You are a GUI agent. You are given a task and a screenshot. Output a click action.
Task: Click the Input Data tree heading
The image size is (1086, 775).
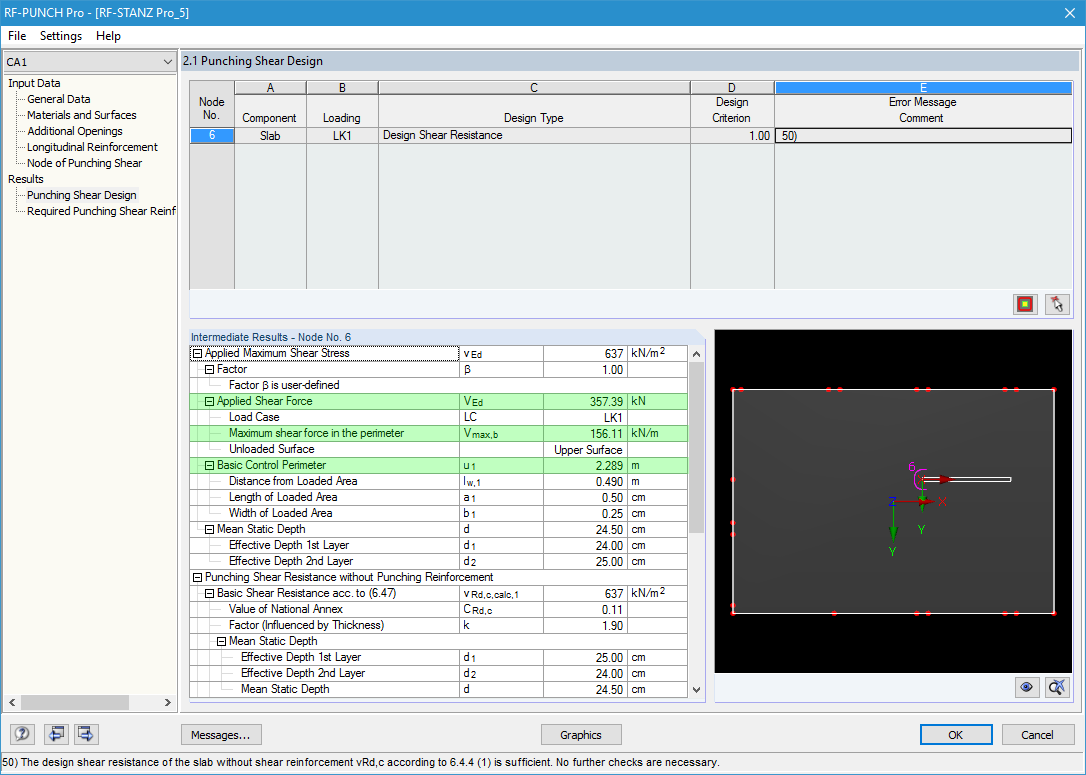[x=34, y=83]
